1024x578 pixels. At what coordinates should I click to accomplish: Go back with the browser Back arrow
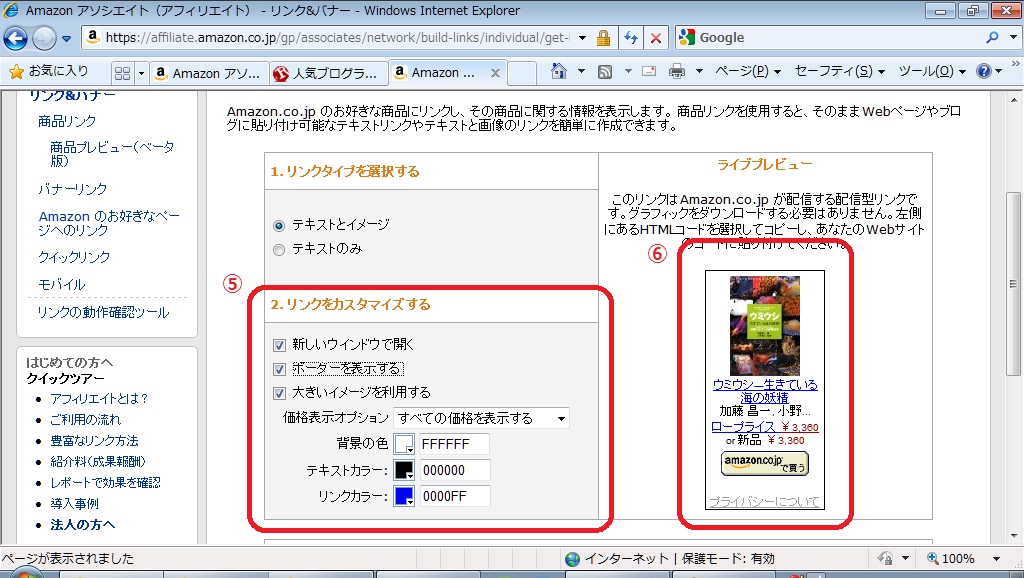(x=15, y=38)
